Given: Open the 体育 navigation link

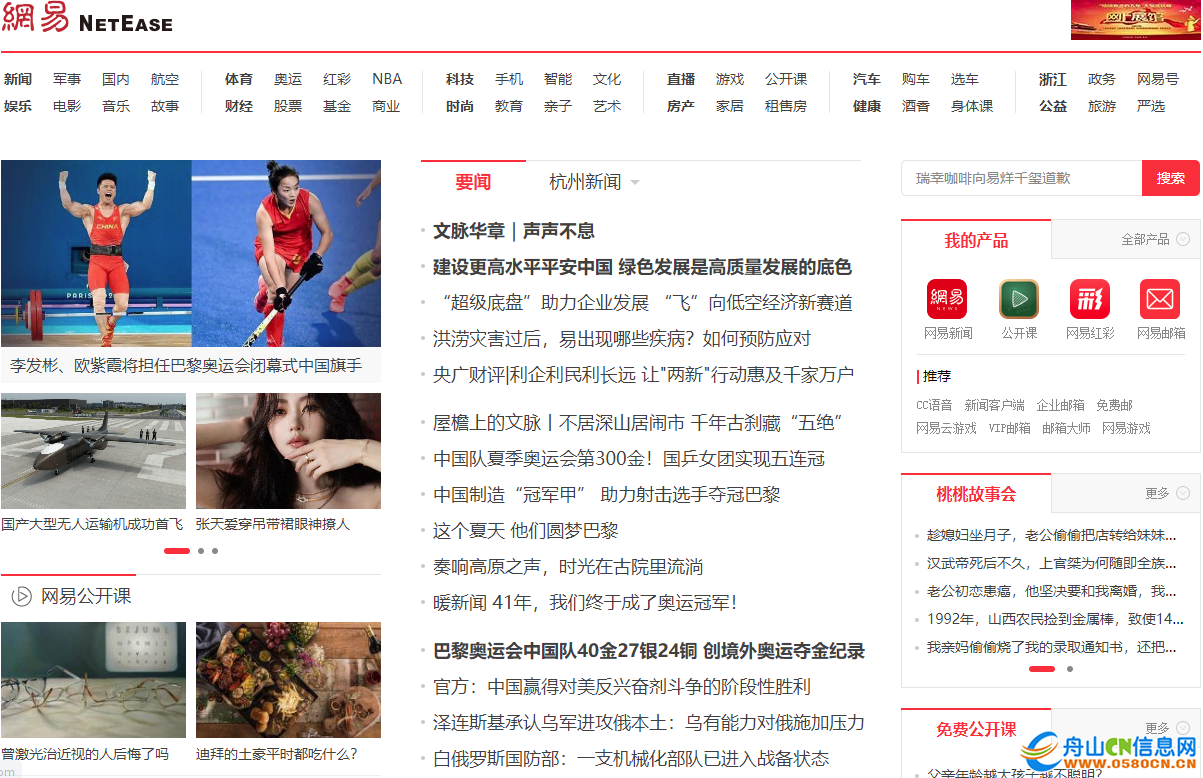Looking at the screenshot, I should 239,79.
